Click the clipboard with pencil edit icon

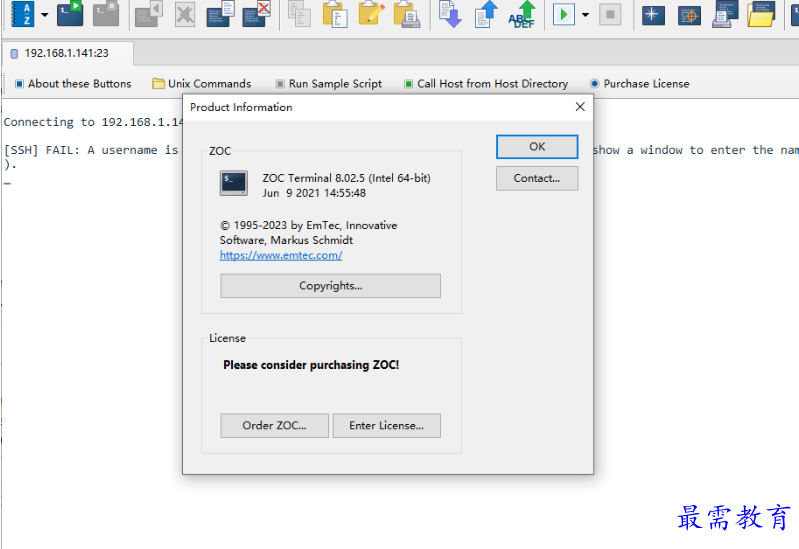tap(371, 14)
